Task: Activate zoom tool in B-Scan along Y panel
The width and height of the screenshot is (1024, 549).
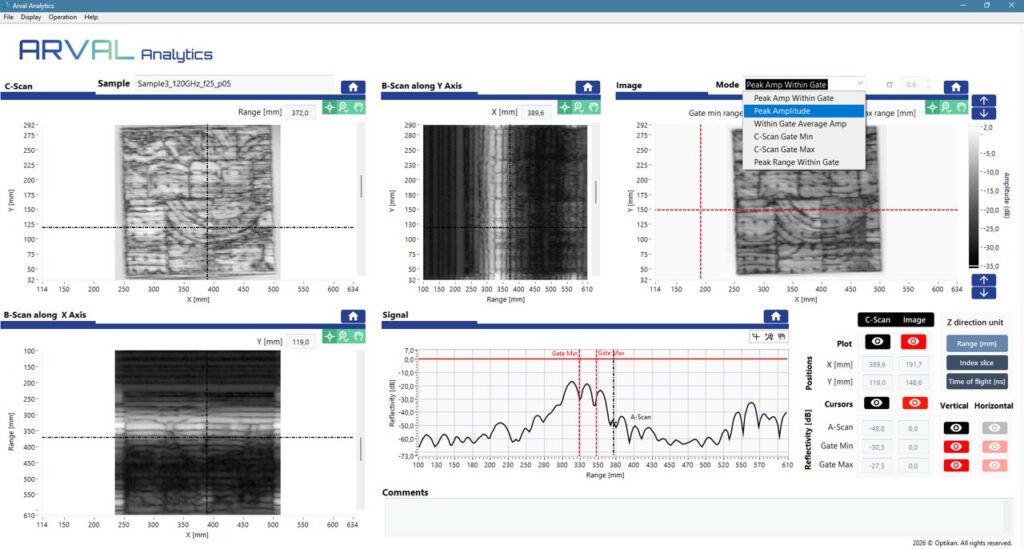Action: [x=579, y=107]
